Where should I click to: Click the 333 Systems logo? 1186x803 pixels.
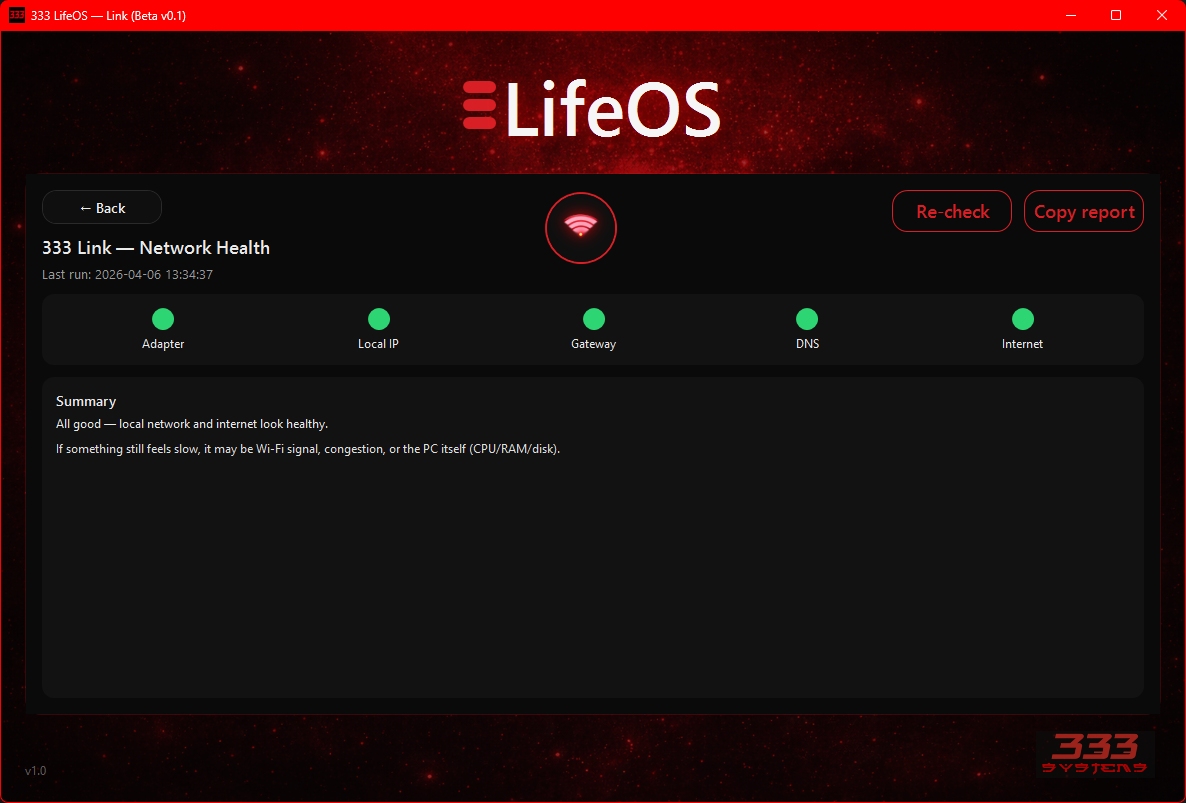[1095, 753]
